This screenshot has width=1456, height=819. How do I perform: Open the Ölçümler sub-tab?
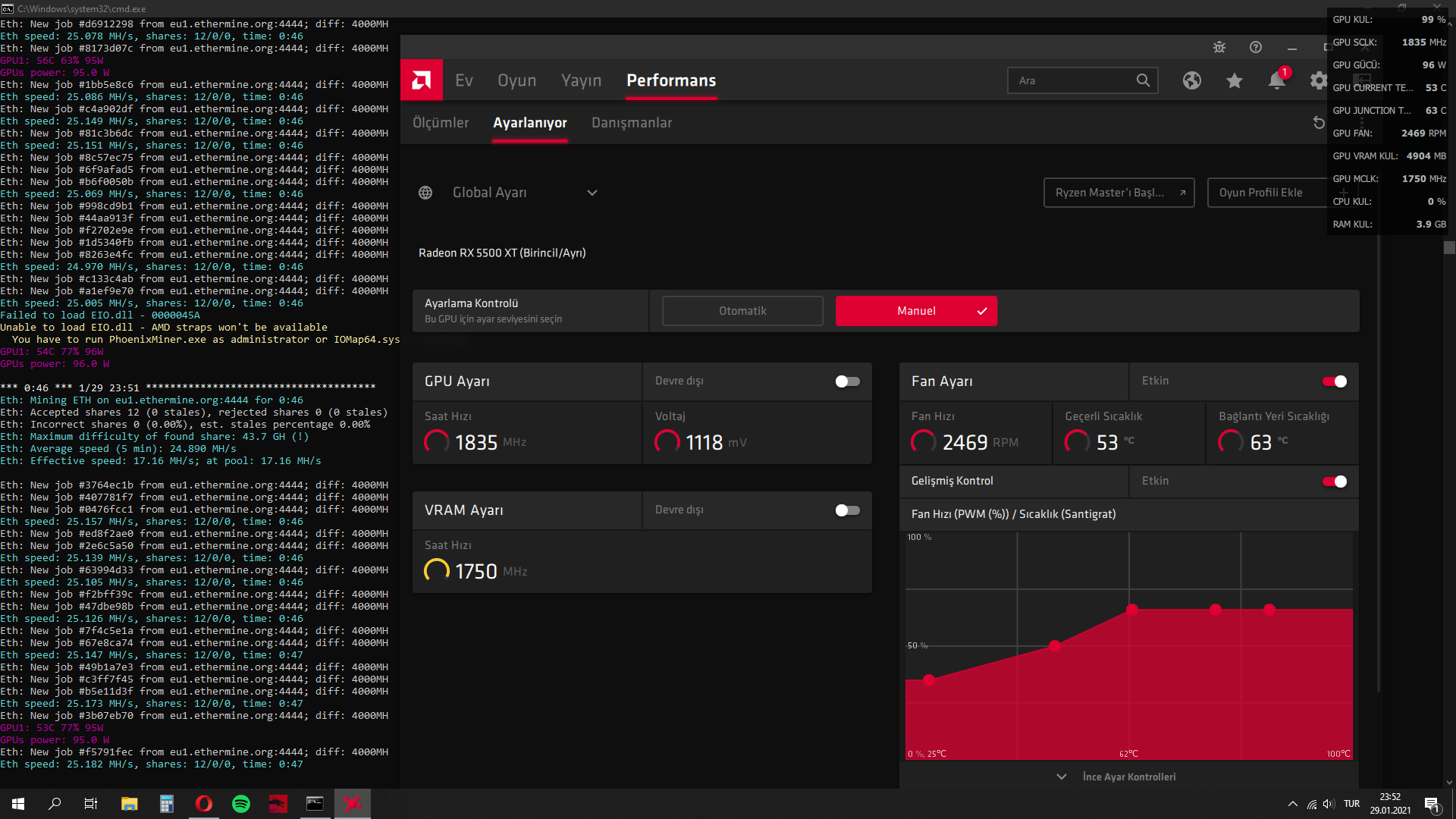coord(441,123)
